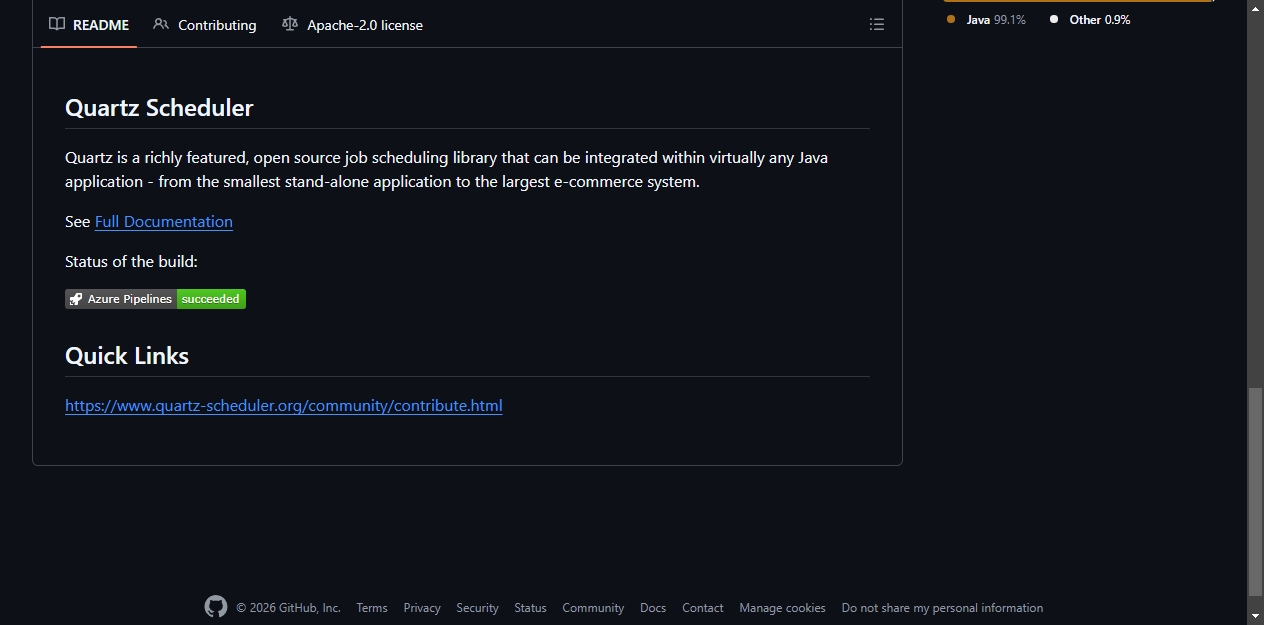The image size is (1264, 625).
Task: Click the Azure Pipelines succeeded badge
Action: click(x=155, y=299)
